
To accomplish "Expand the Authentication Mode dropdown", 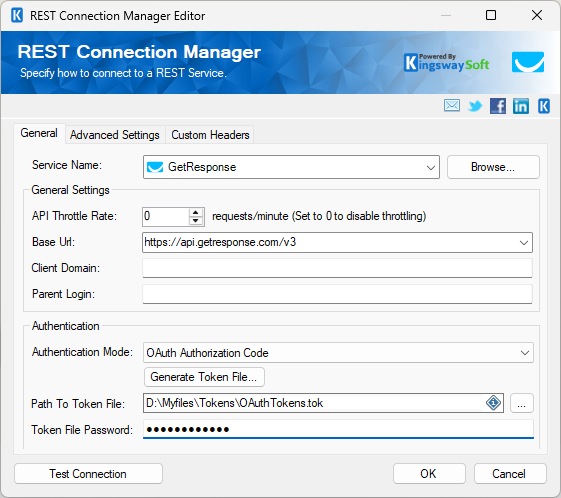I will 525,353.
